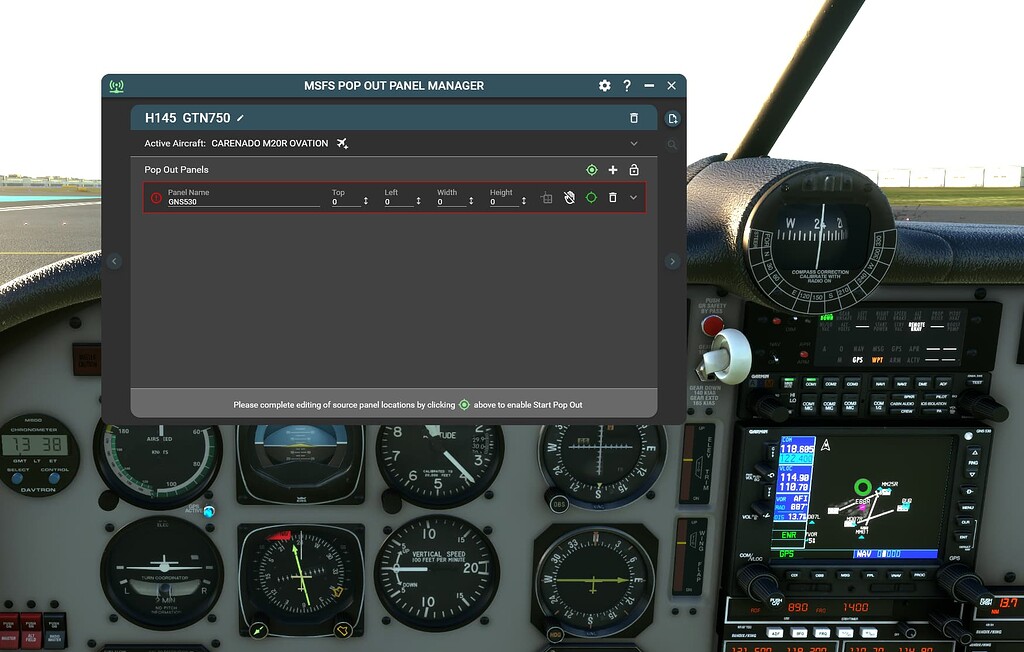Click the green circle to edit GNS530 panel location

point(591,197)
